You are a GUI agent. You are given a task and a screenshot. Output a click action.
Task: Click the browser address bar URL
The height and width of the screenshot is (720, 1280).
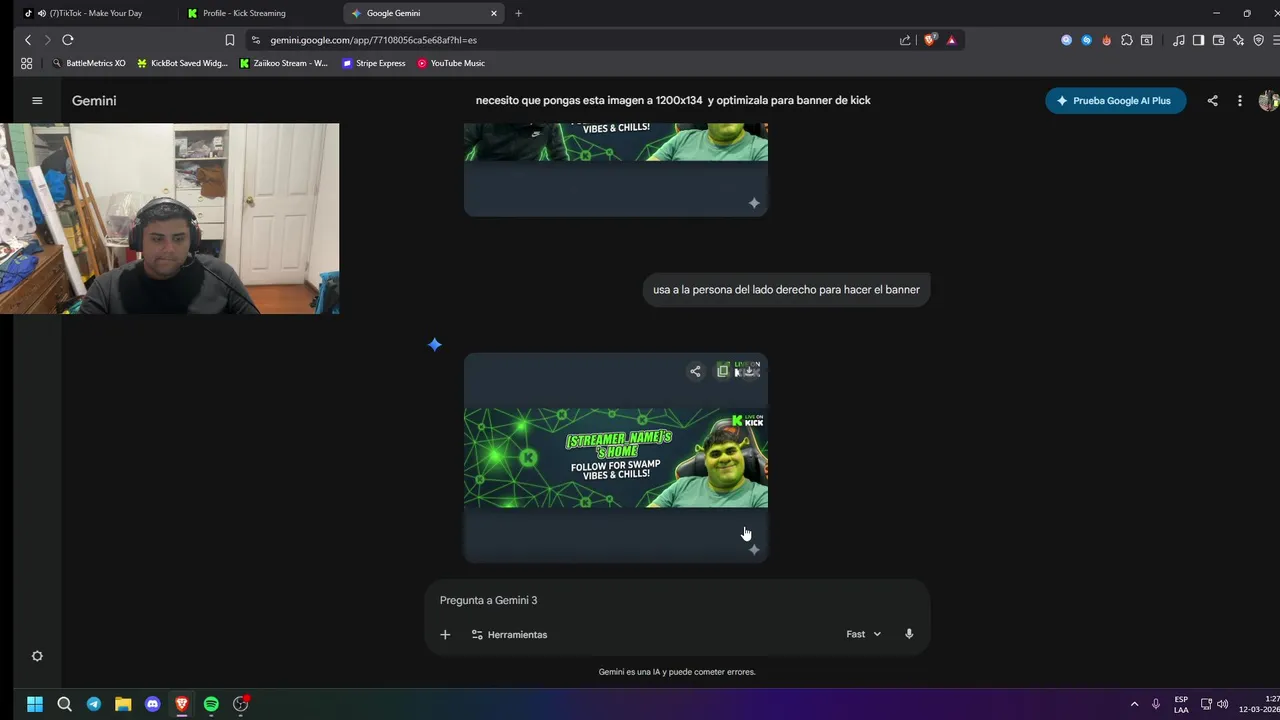(373, 40)
